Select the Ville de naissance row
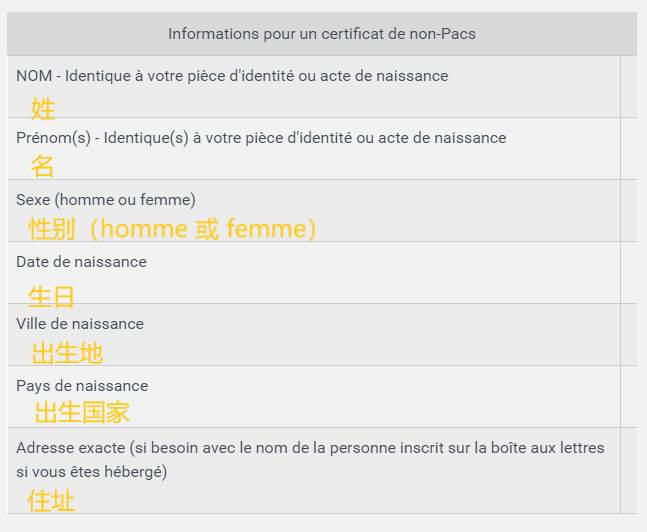 coord(314,335)
